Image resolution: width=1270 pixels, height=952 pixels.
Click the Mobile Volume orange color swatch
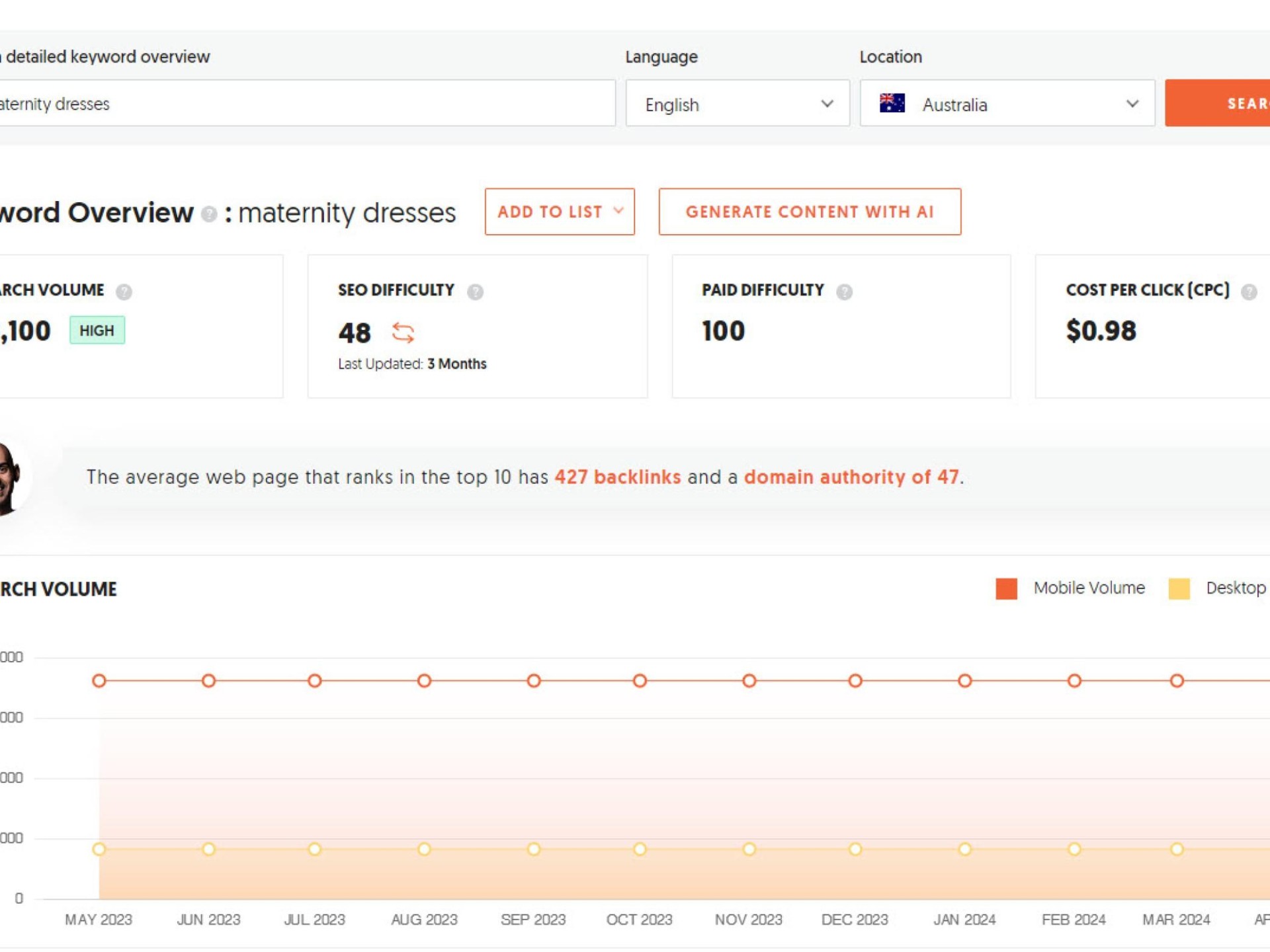tap(1006, 588)
